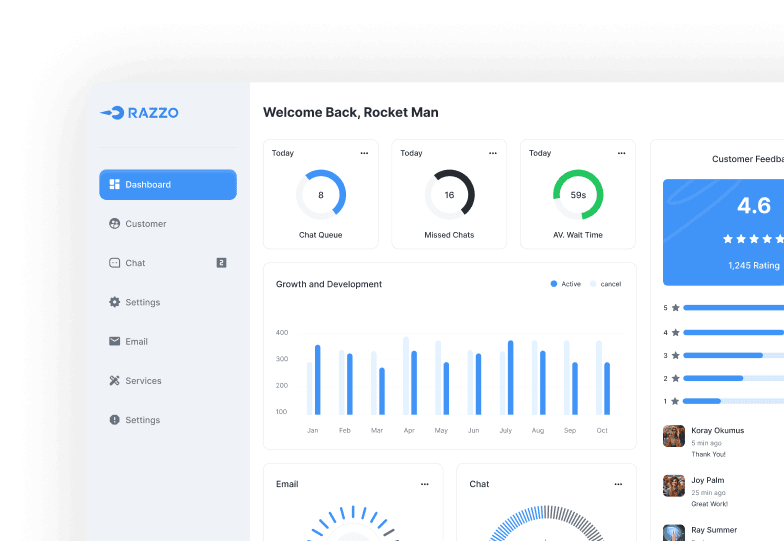Click the Missed Chats label
The width and height of the screenshot is (784, 541).
(x=449, y=235)
